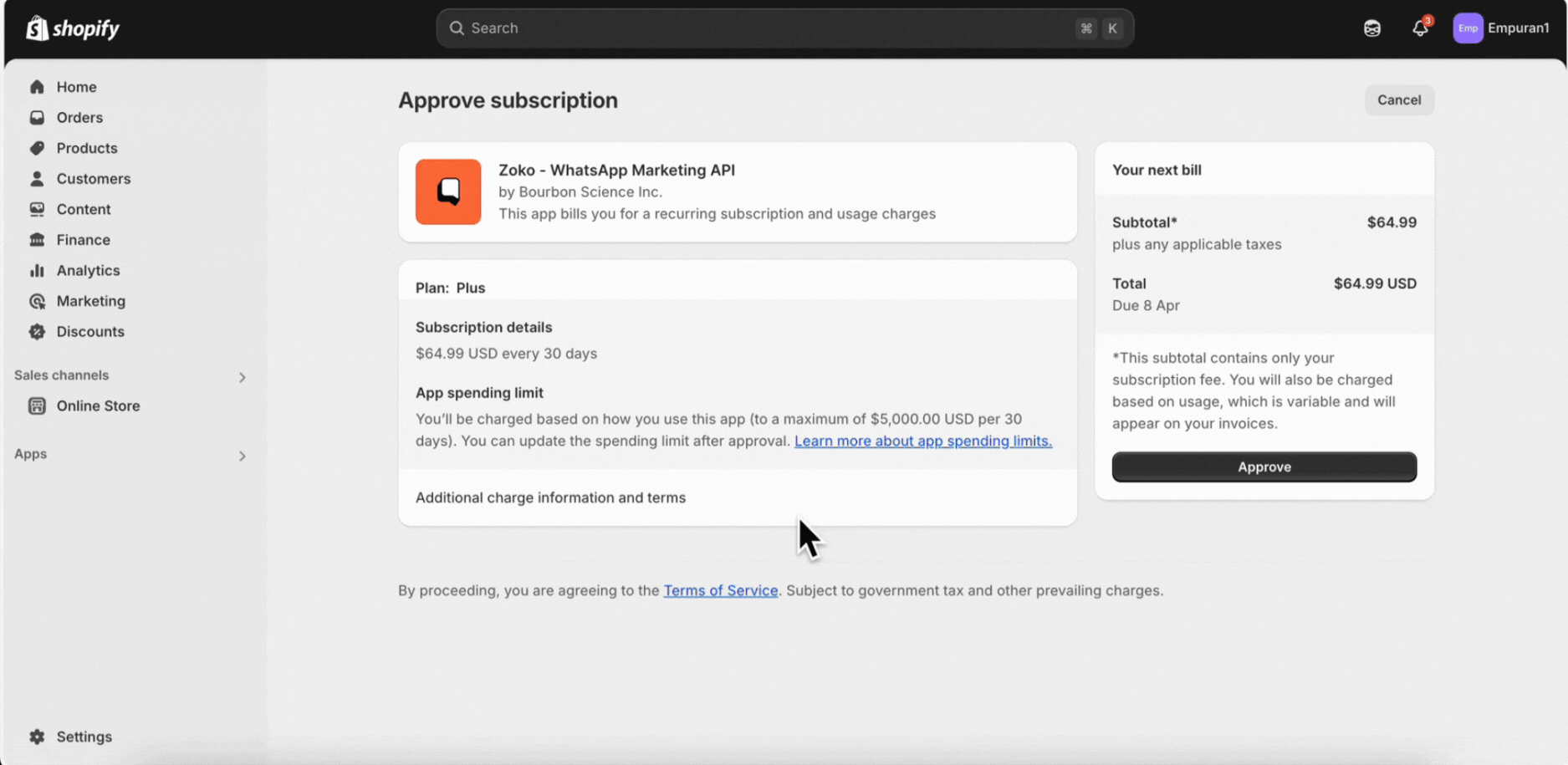Click the "Due 8 Apr" text

tap(1146, 305)
